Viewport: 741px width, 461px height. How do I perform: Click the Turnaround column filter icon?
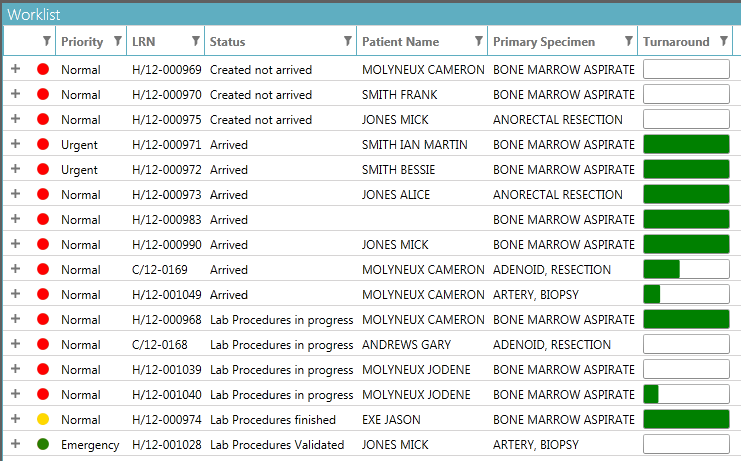click(x=723, y=41)
